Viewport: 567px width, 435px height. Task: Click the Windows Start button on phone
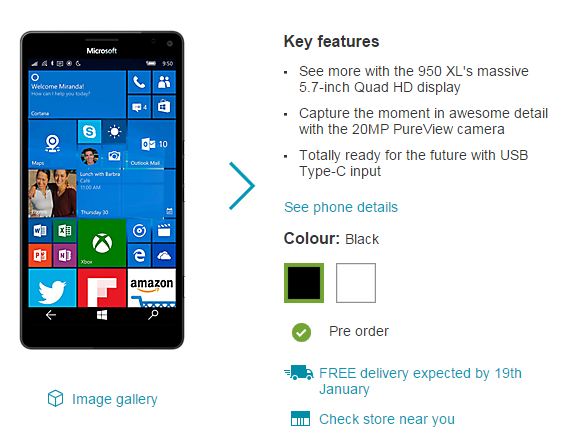[x=102, y=315]
